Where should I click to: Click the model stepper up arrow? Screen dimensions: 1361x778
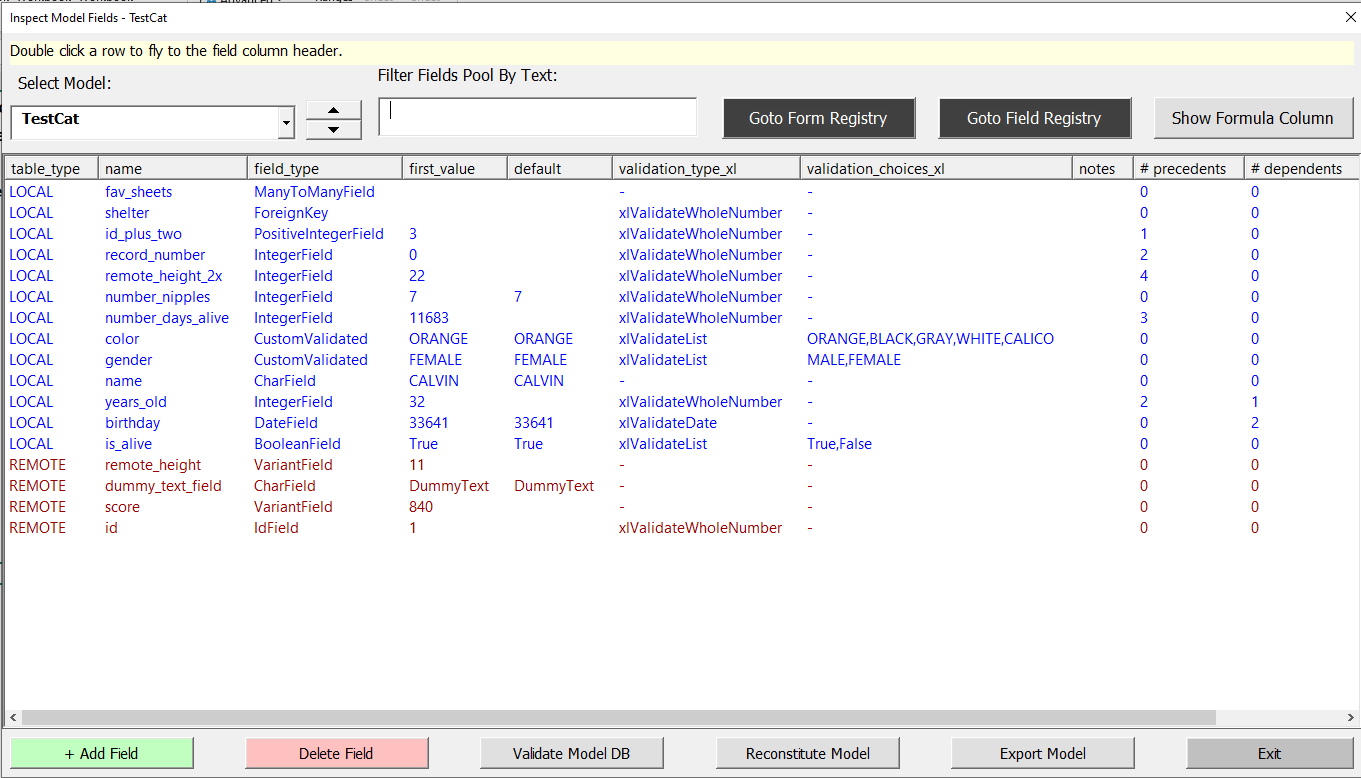(x=333, y=110)
